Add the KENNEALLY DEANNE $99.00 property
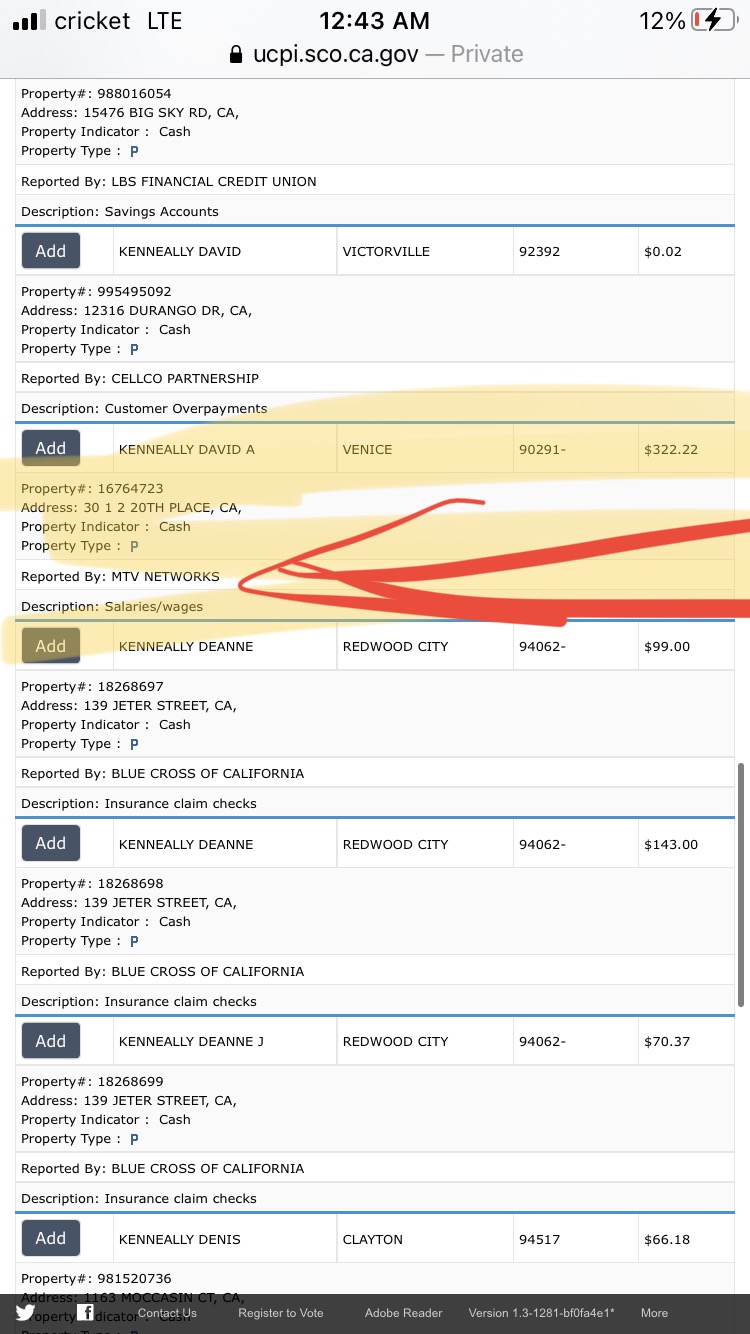 point(51,646)
